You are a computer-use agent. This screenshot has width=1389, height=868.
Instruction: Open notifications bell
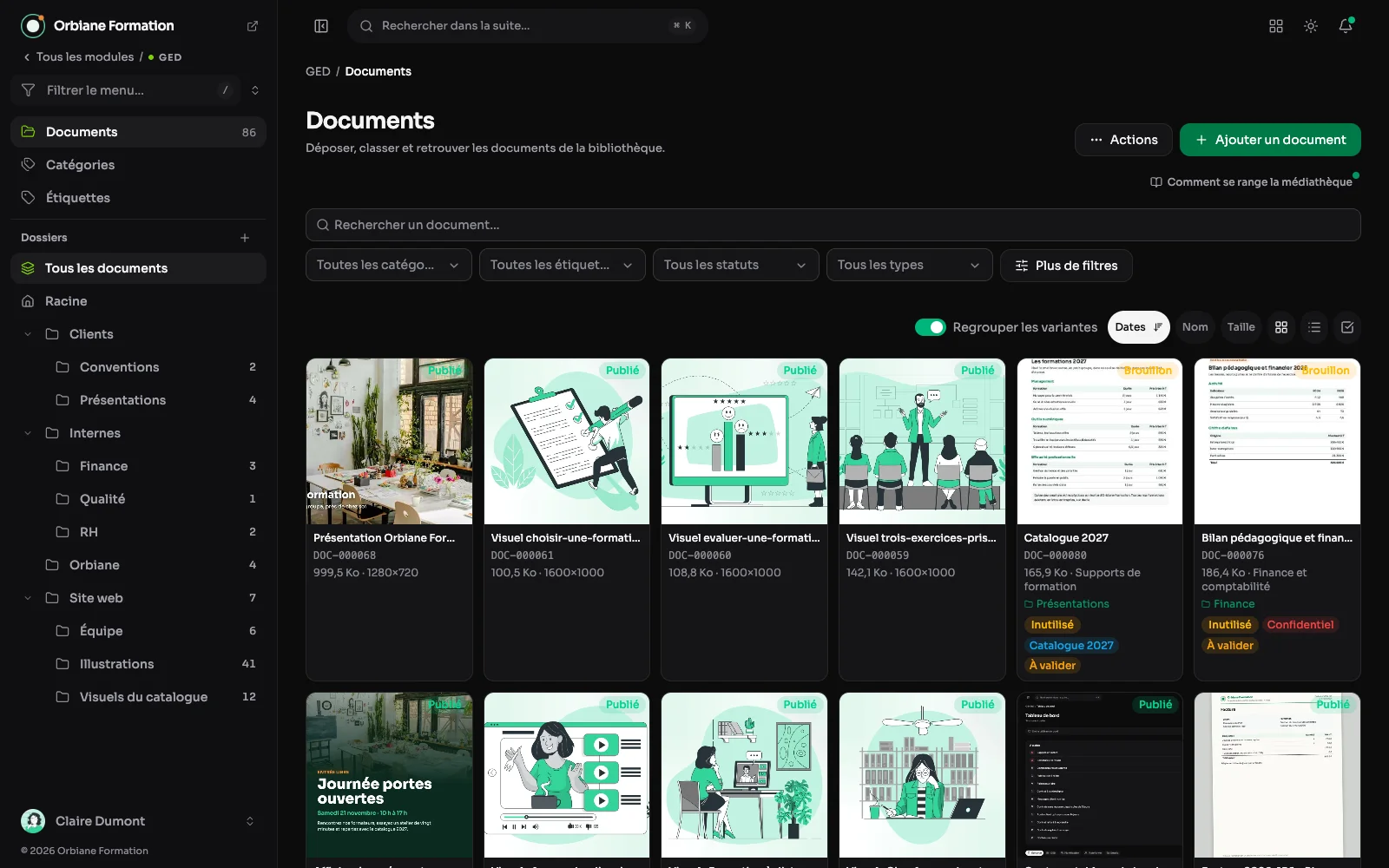click(1346, 26)
